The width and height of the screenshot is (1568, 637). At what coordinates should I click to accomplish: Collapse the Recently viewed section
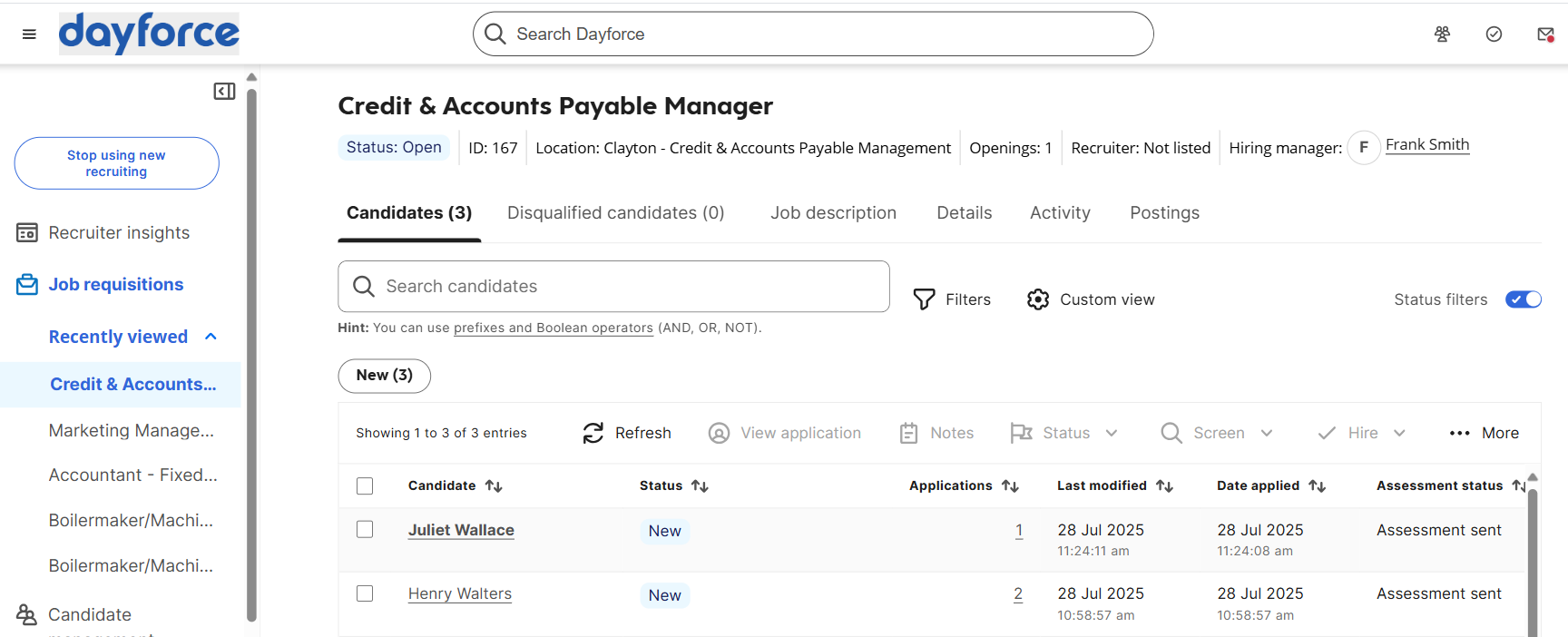(211, 337)
